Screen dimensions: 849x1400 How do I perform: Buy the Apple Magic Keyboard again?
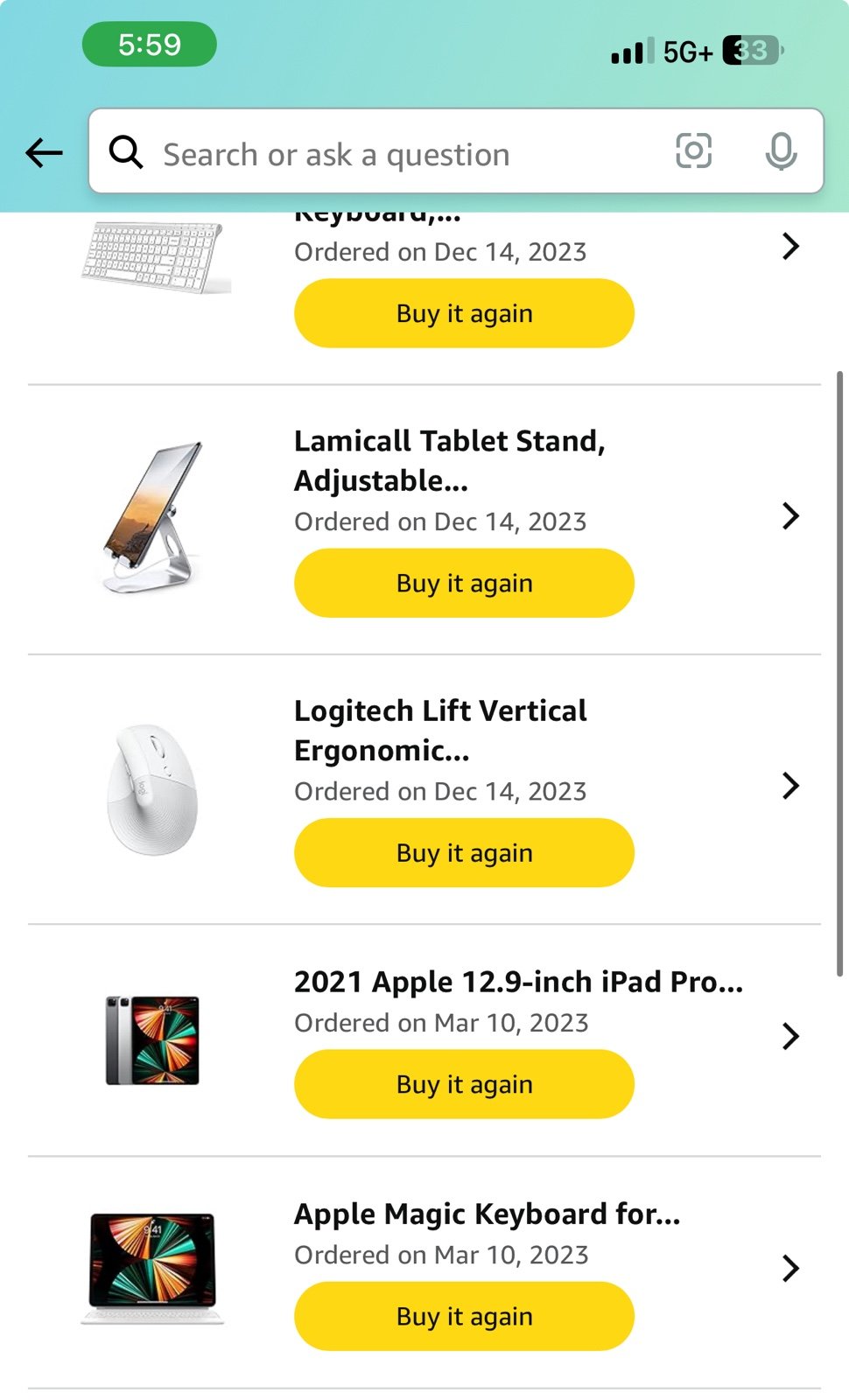coord(464,1317)
